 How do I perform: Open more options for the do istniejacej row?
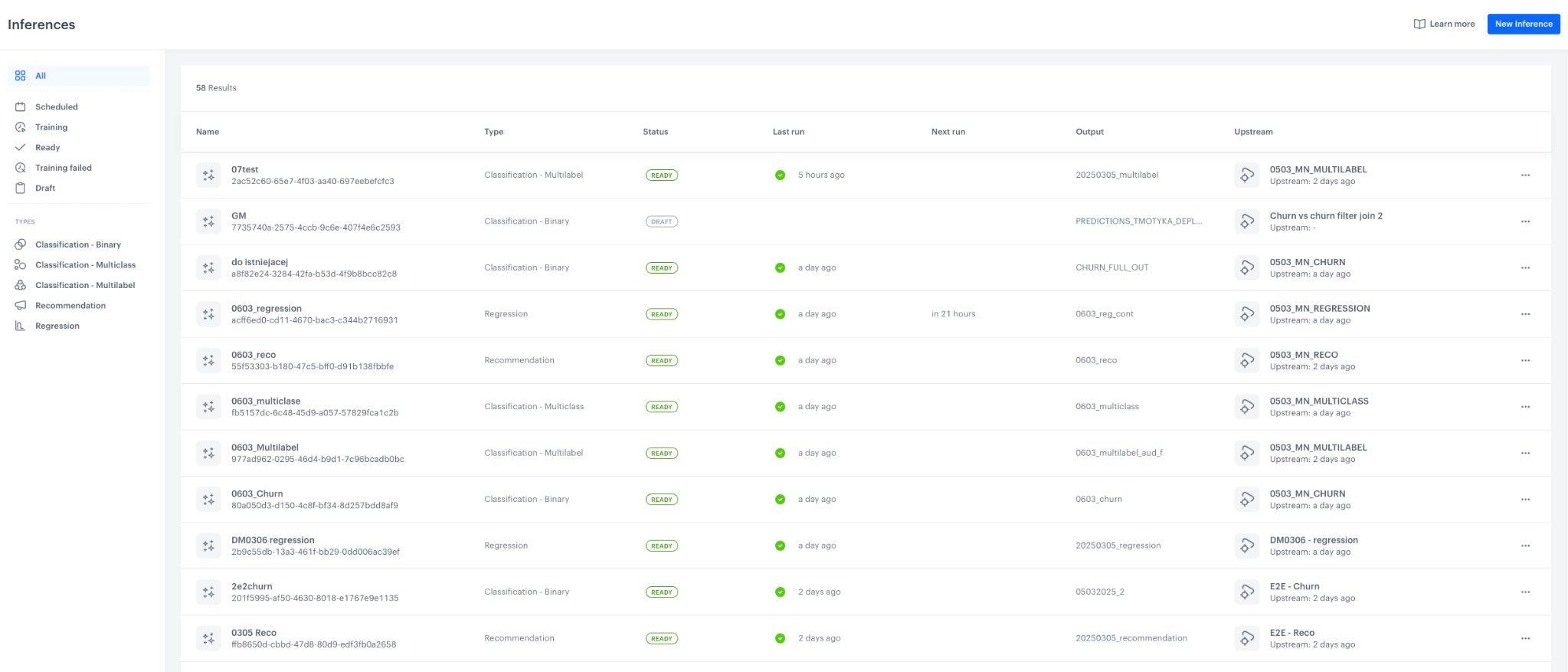1525,268
